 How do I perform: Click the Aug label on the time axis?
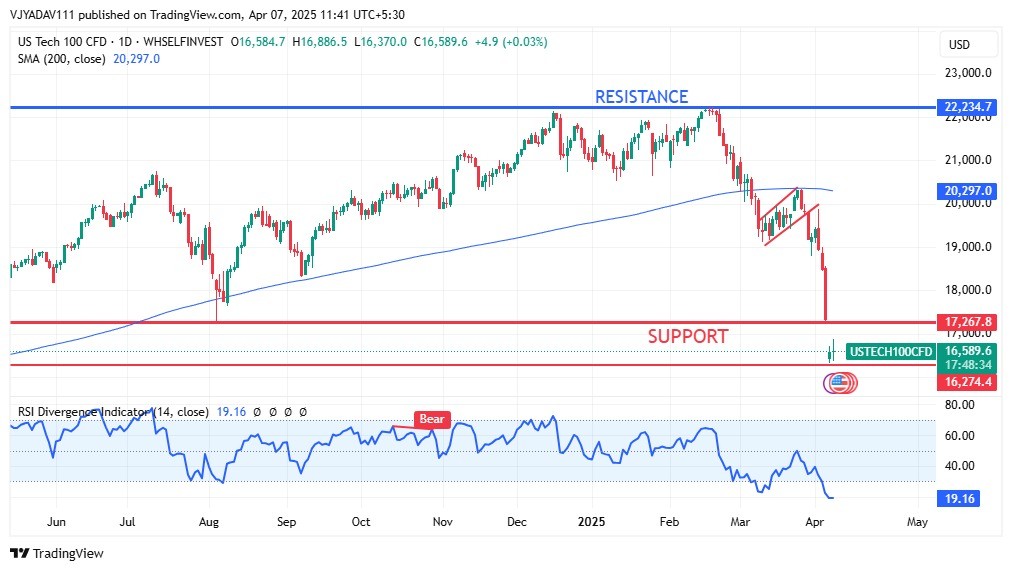click(208, 522)
